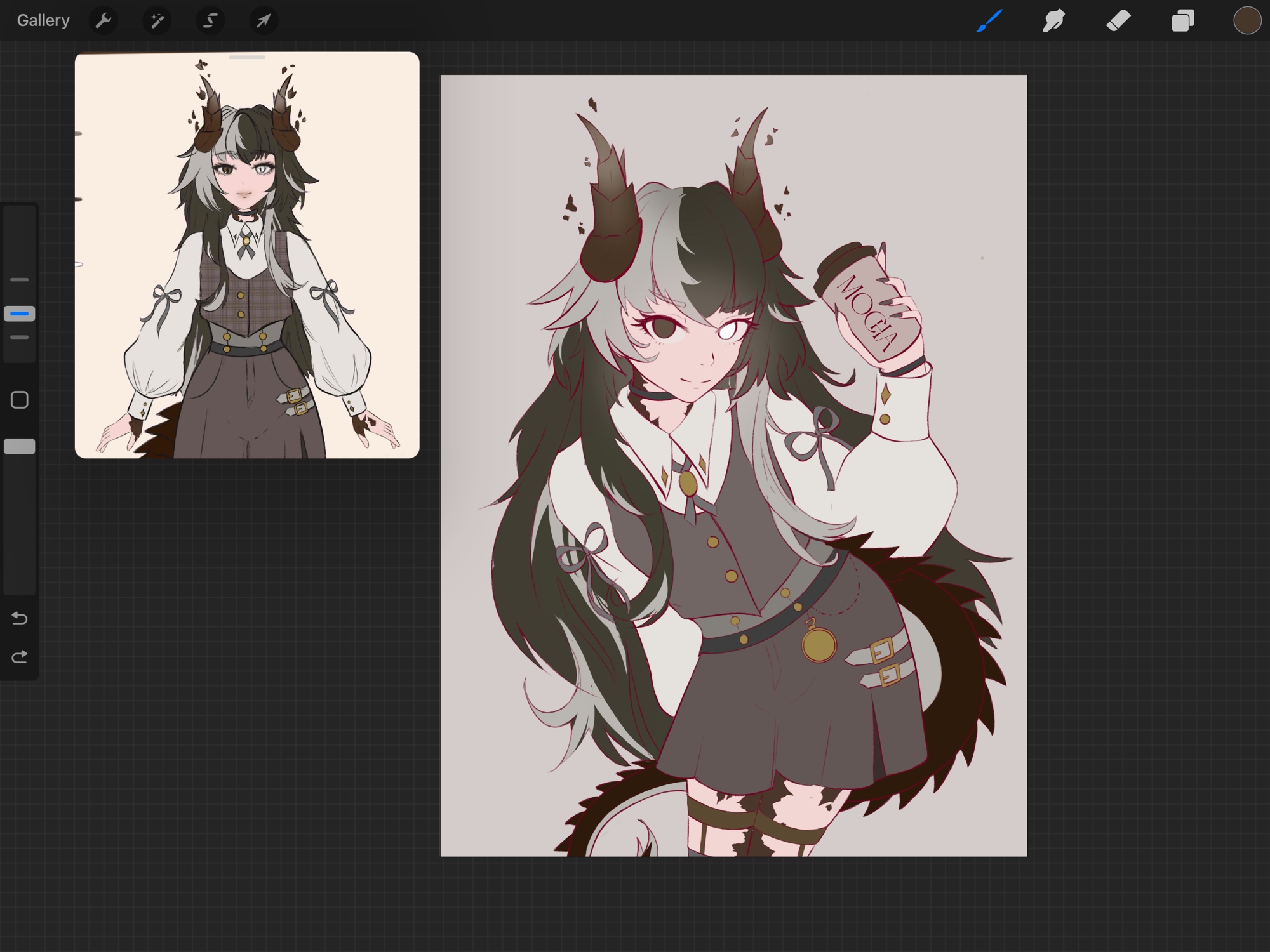
Task: Select the Brush tool
Action: [989, 21]
